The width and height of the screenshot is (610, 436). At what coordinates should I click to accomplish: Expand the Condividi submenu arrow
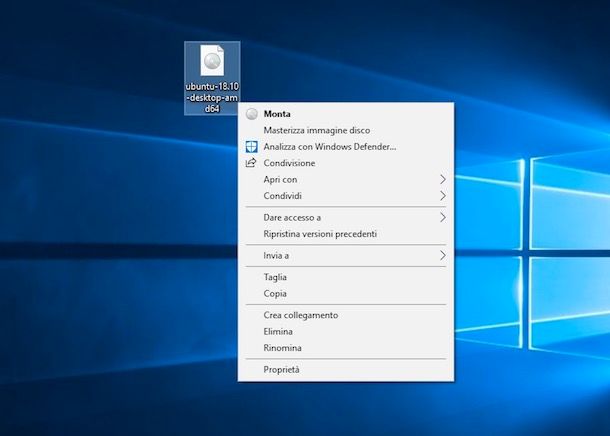[443, 196]
